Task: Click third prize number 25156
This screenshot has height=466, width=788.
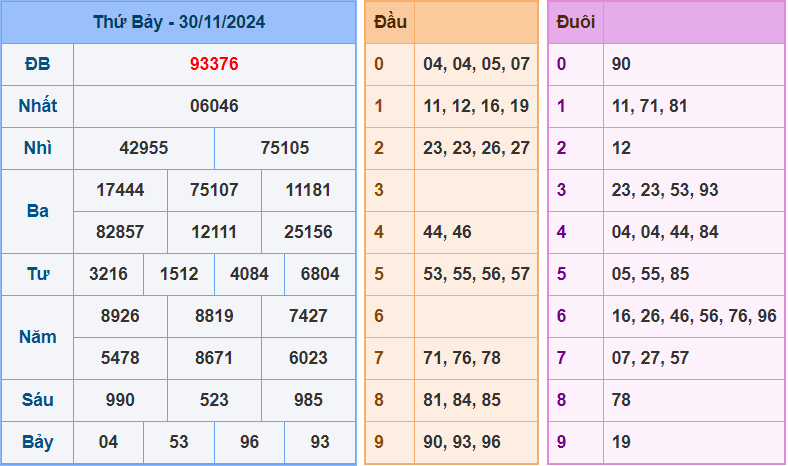Action: click(308, 232)
